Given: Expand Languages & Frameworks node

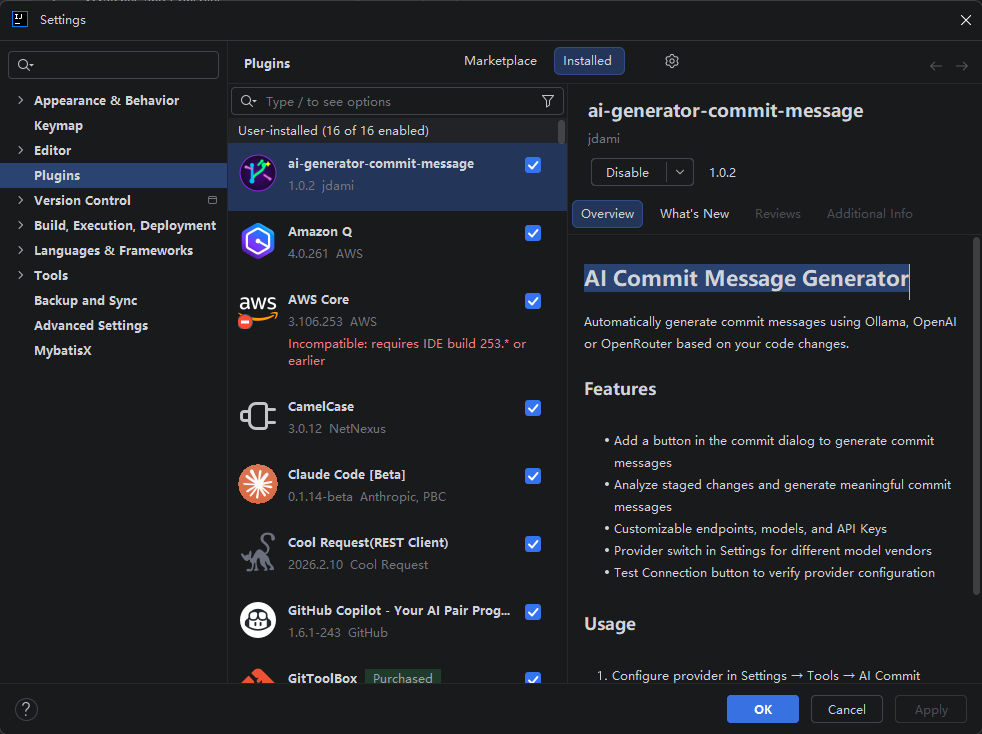Looking at the screenshot, I should (x=21, y=250).
